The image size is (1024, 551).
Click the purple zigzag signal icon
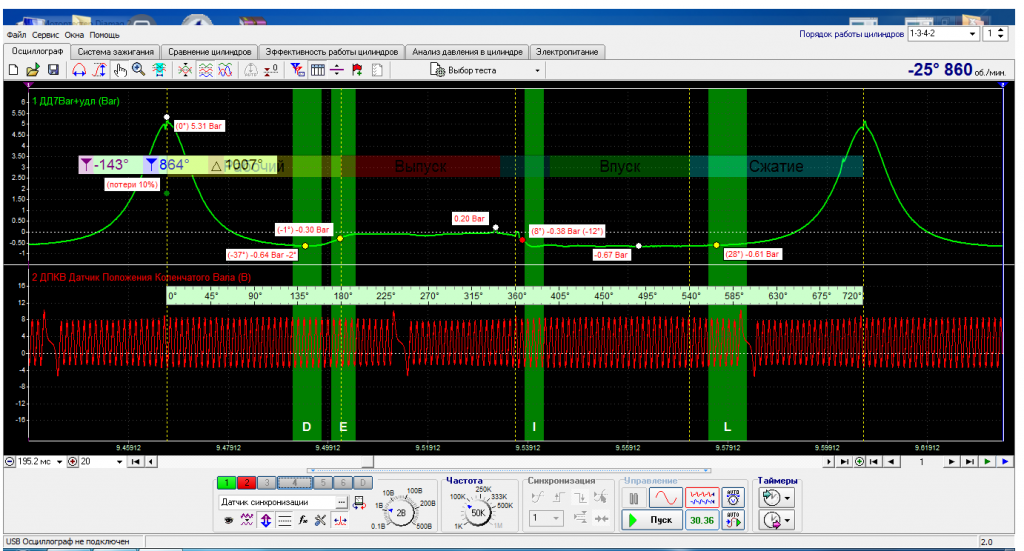tap(247, 520)
